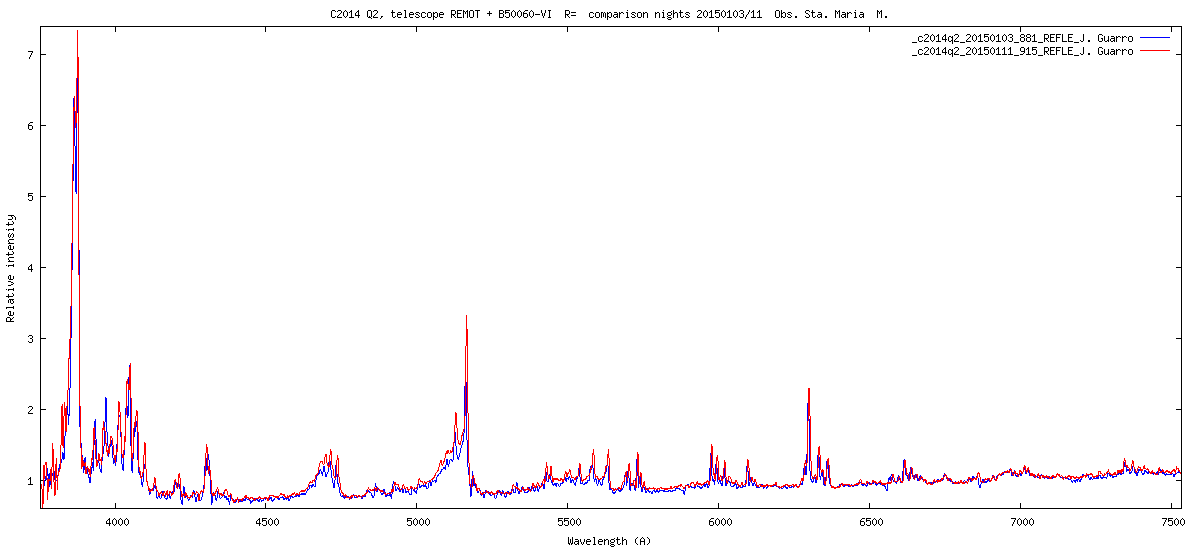
Task: Click the 3 tick label on y-axis
Action: pos(31,339)
